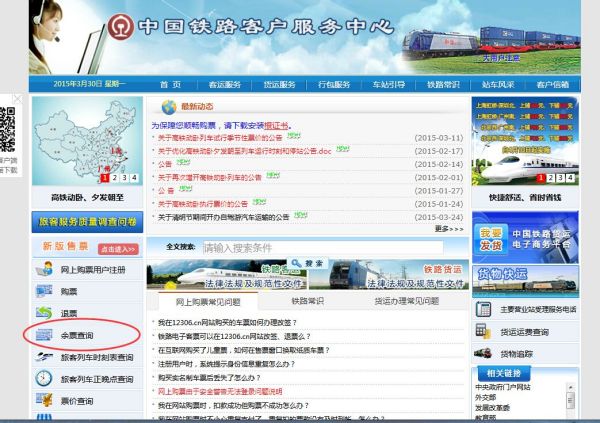Open 车站引导 menu item
Image resolution: width=600 pixels, height=423 pixels.
click(389, 85)
